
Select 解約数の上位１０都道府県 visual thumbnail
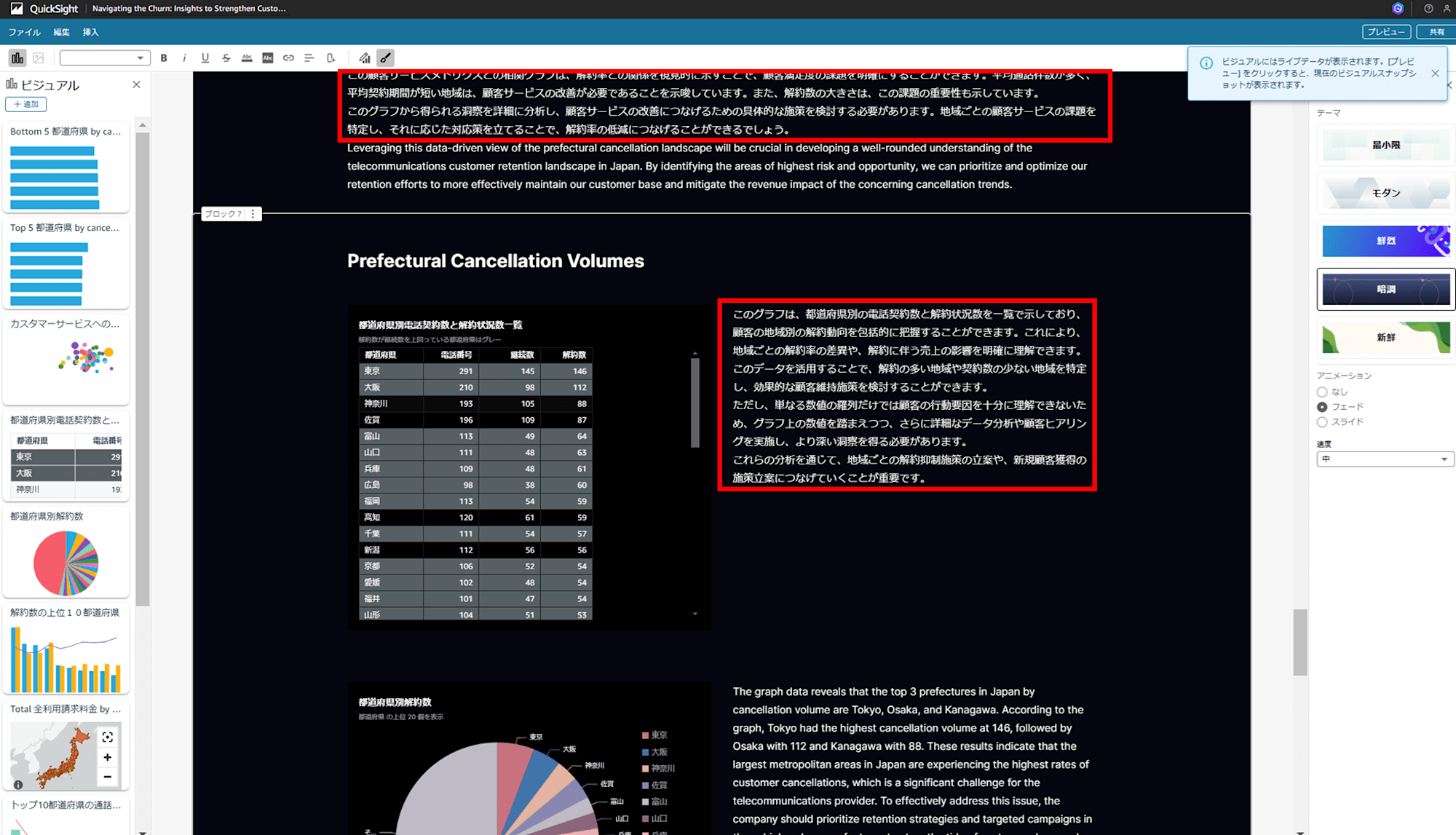click(66, 647)
